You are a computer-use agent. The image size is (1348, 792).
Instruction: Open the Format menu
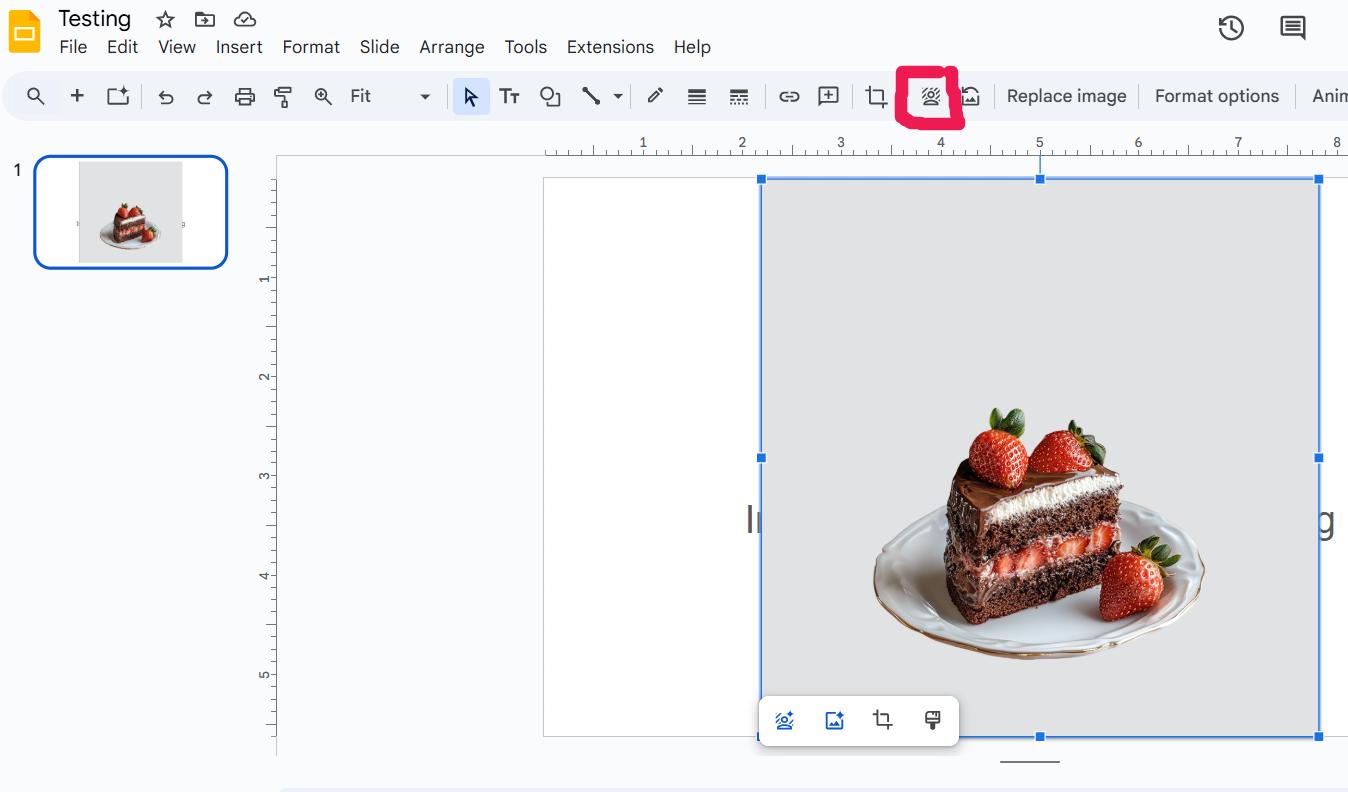coord(311,47)
